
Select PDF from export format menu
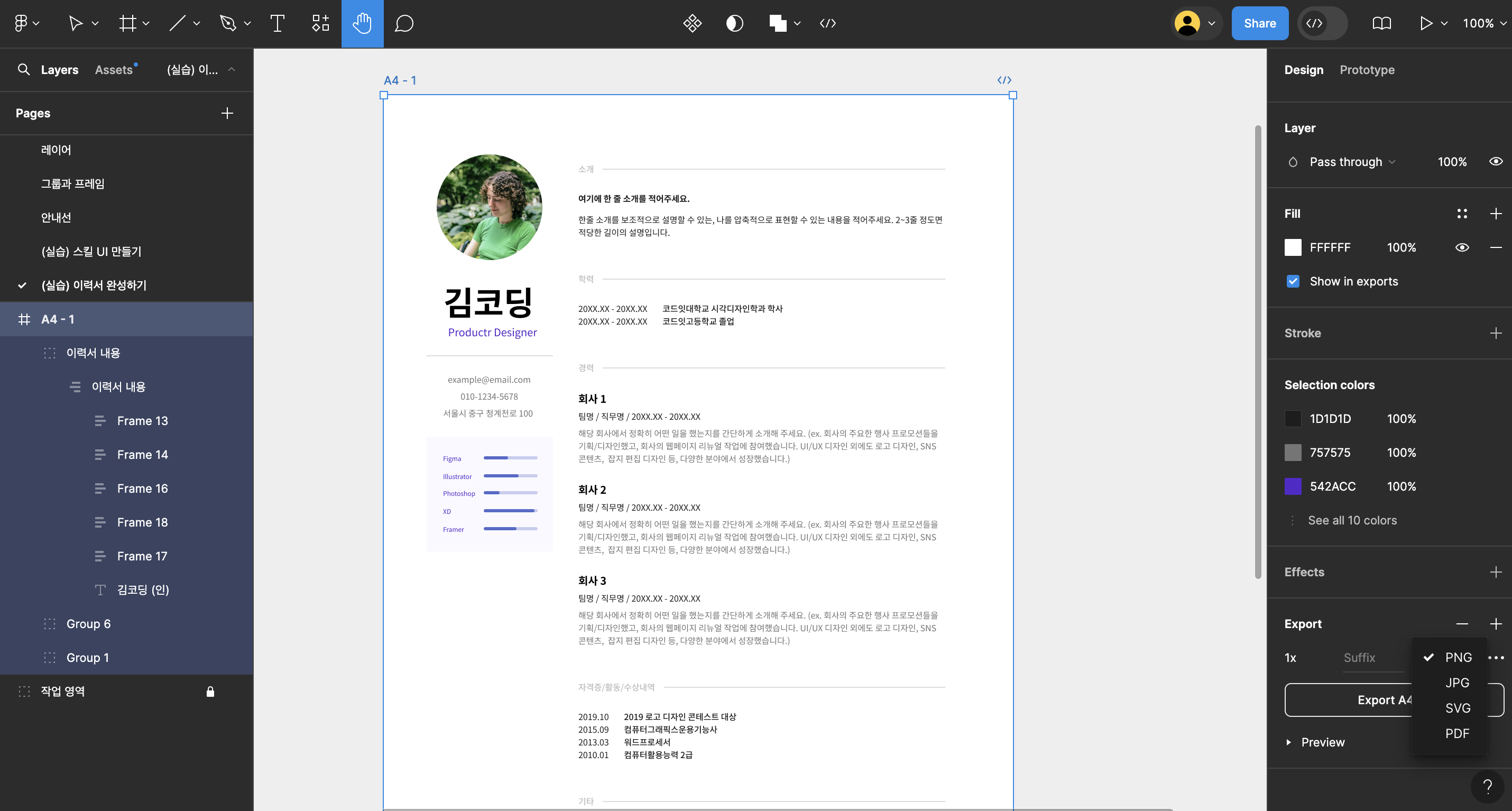click(1457, 733)
